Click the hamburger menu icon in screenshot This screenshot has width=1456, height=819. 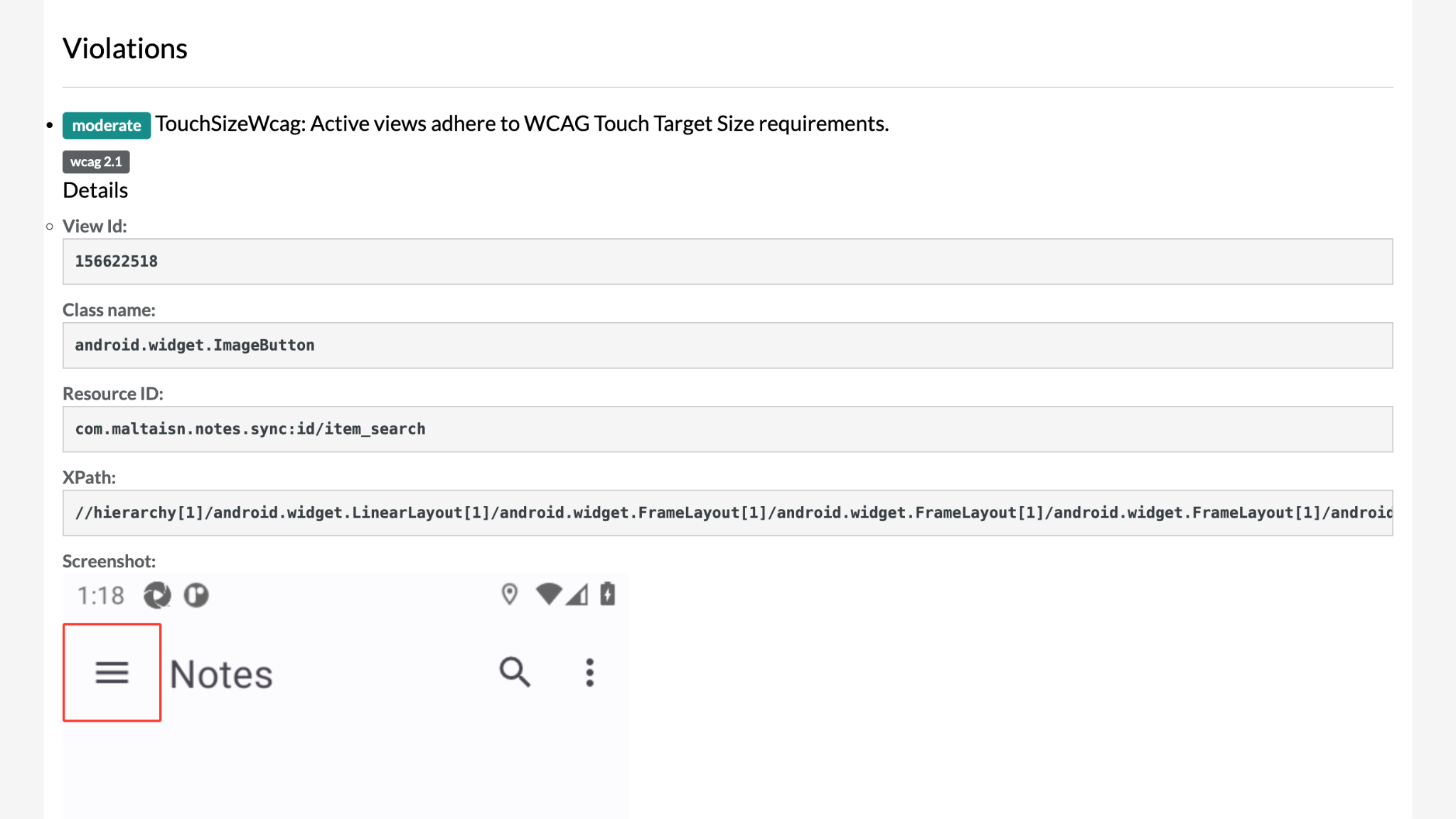pos(112,672)
